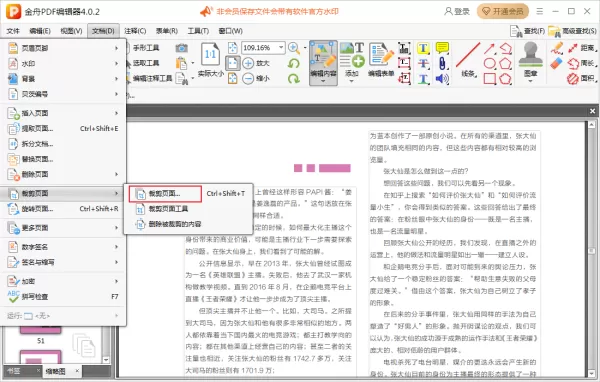Rotate view counterclockwise with the upper green arrow
The height and width of the screenshot is (382, 600).
pos(293,63)
